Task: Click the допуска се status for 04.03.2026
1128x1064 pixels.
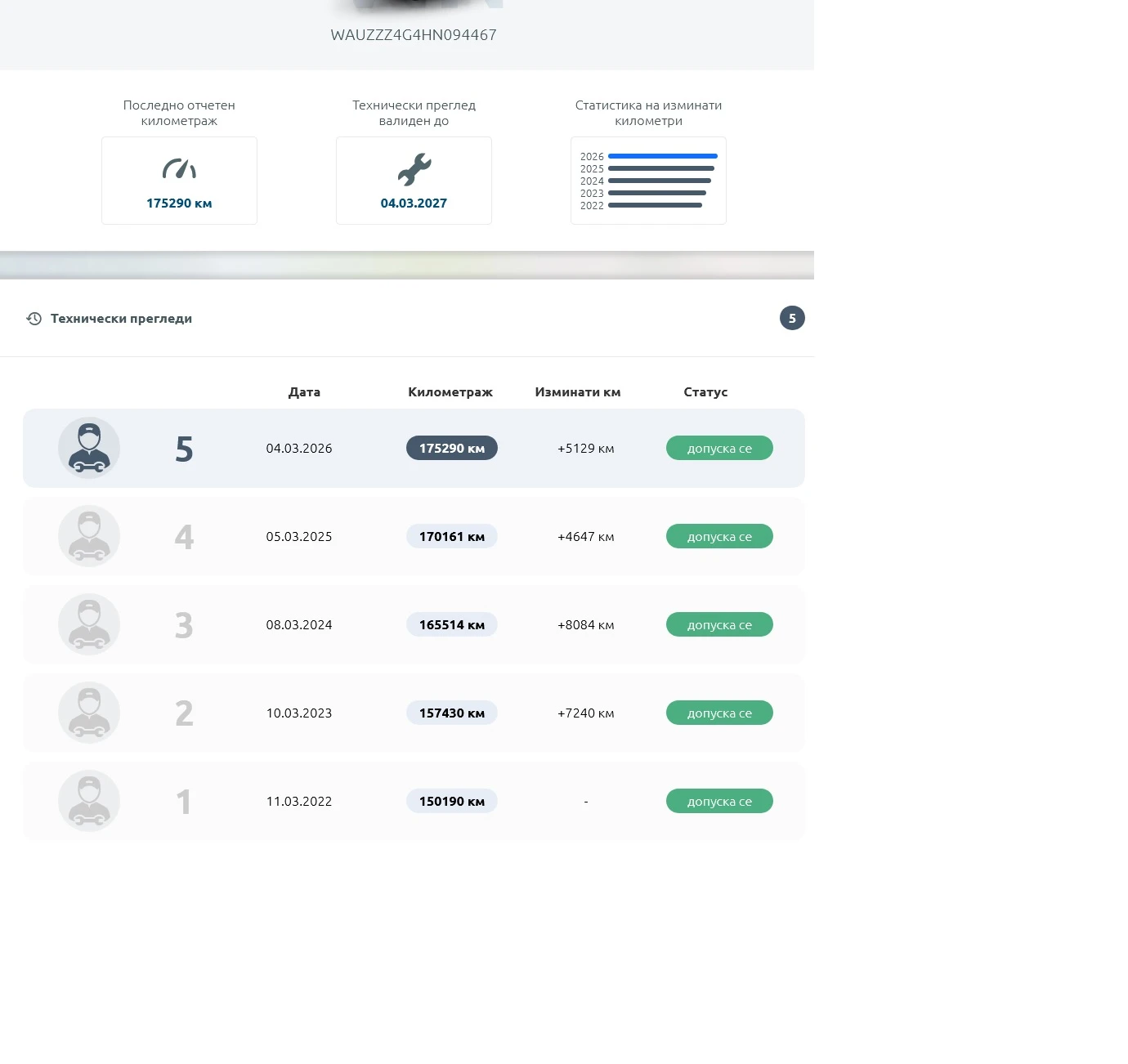Action: click(x=719, y=448)
